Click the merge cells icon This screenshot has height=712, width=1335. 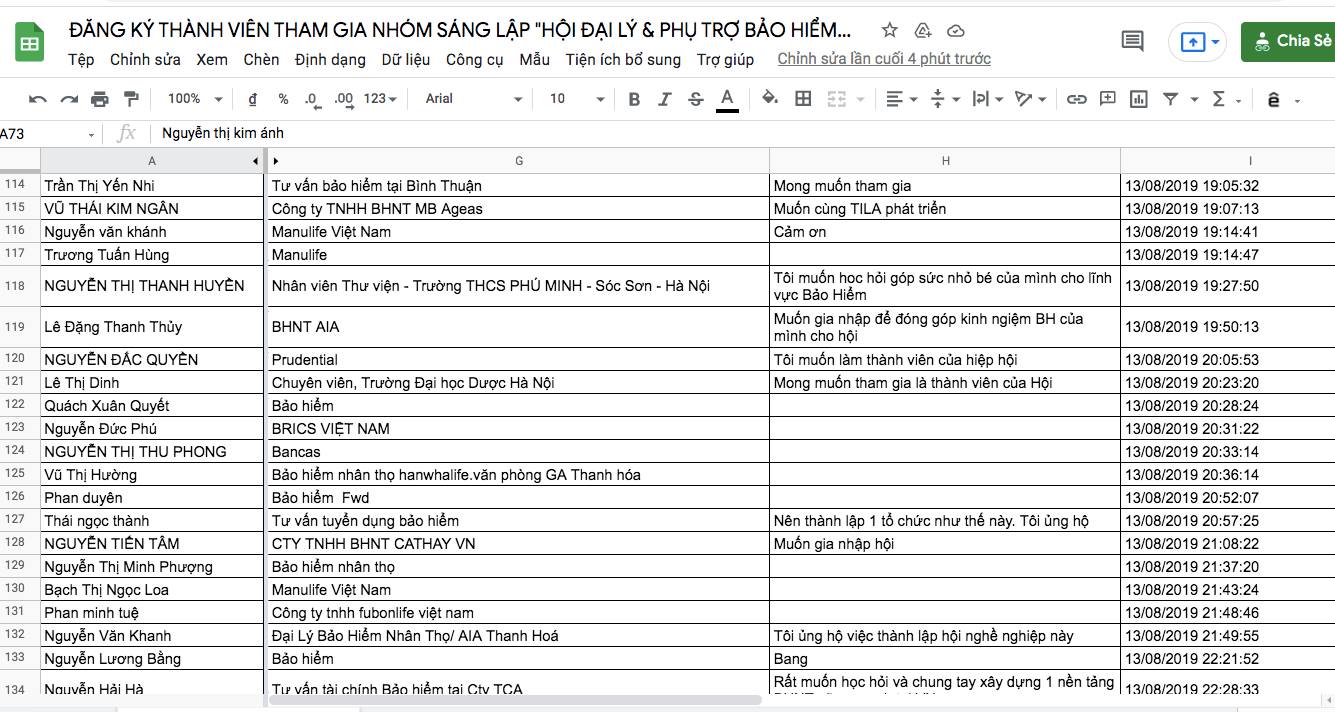coord(835,99)
